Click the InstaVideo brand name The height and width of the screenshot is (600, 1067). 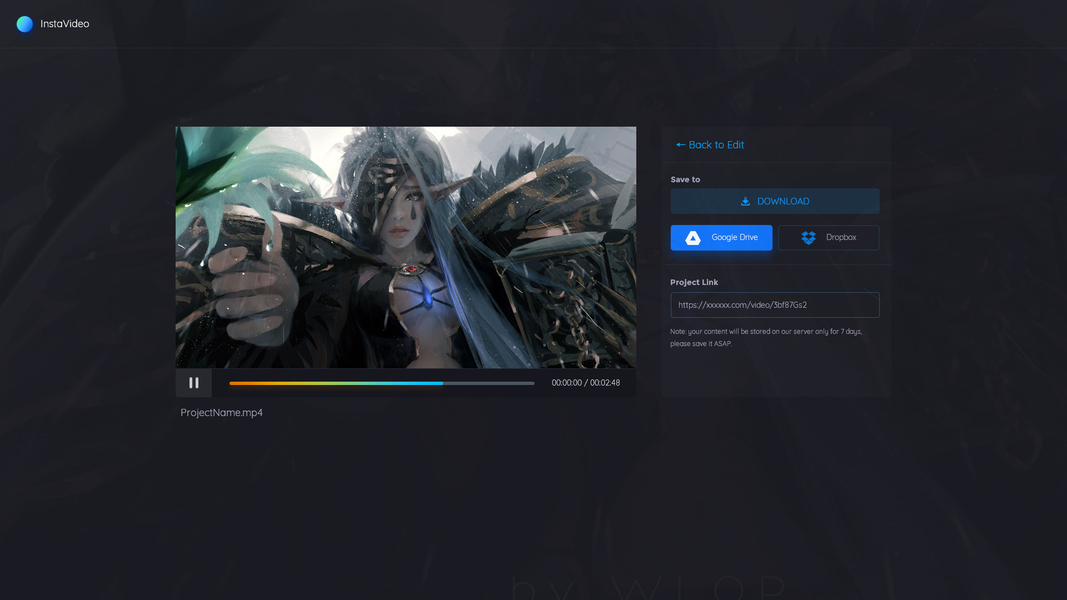(65, 24)
